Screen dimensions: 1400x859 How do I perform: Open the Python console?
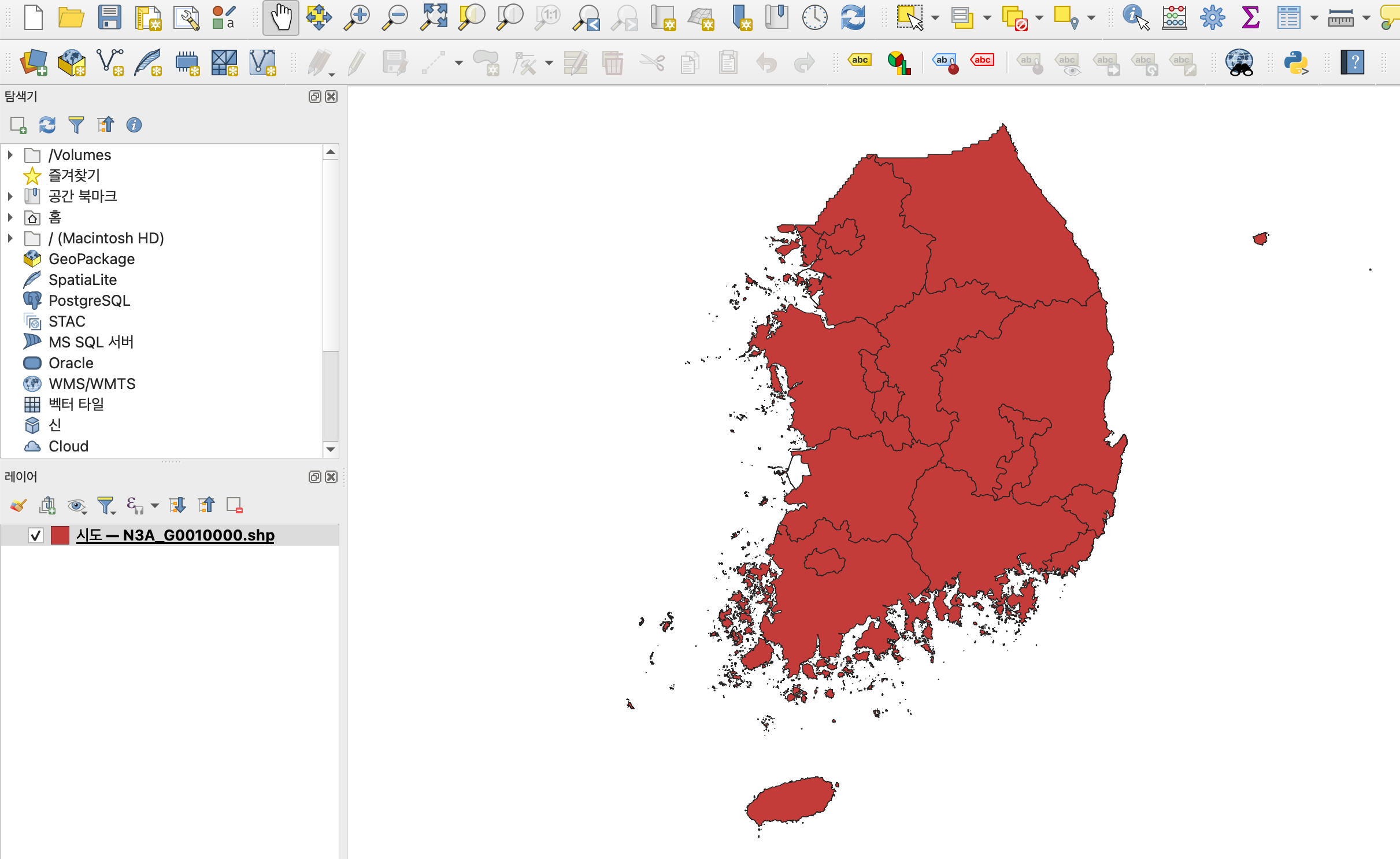coord(1295,62)
